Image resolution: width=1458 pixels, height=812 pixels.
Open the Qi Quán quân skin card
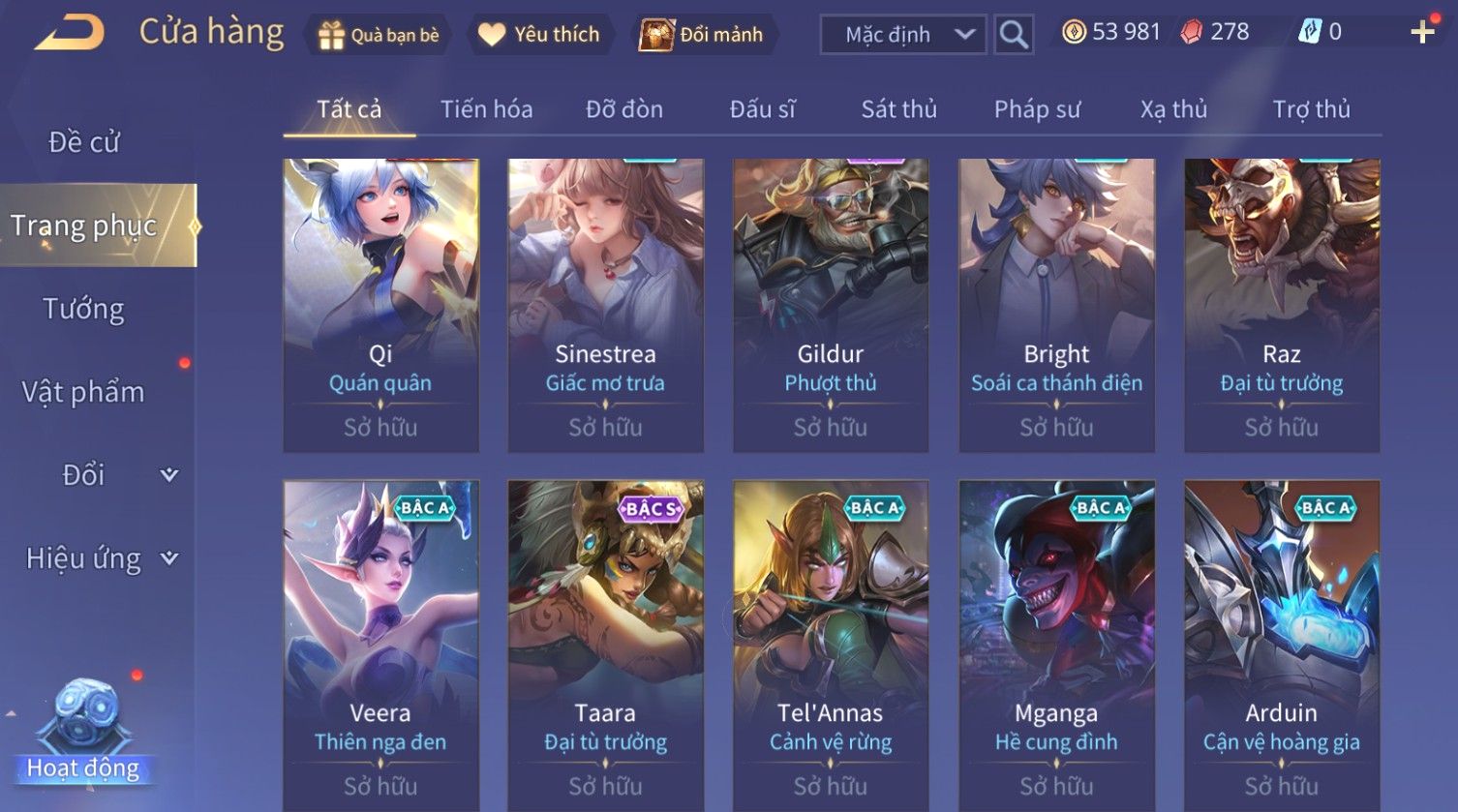tap(380, 305)
